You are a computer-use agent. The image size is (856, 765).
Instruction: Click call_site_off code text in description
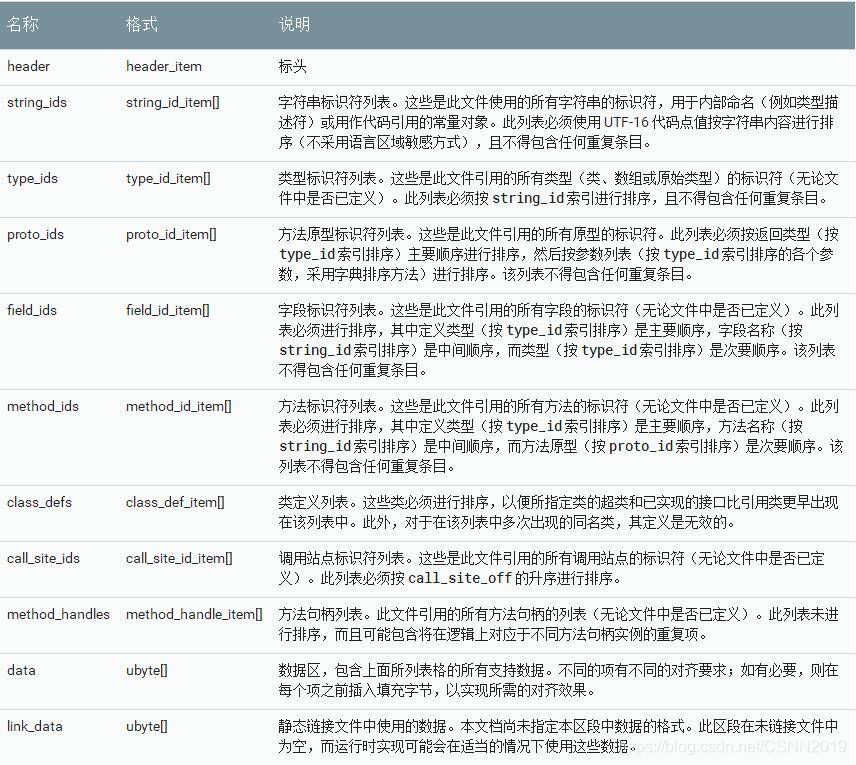click(460, 578)
